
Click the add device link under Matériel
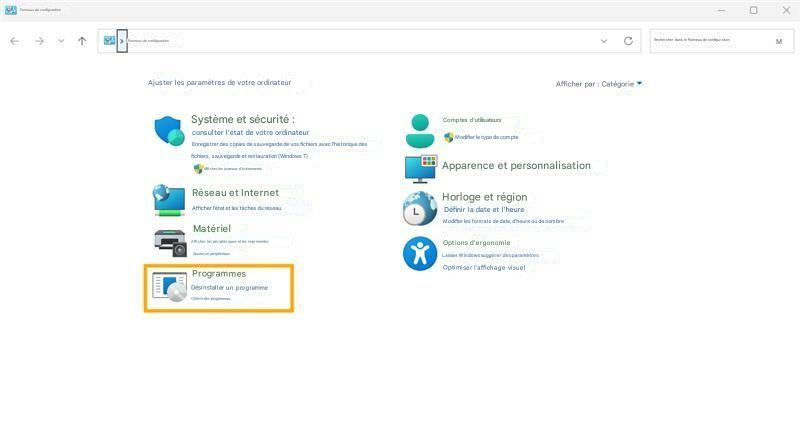click(x=211, y=254)
